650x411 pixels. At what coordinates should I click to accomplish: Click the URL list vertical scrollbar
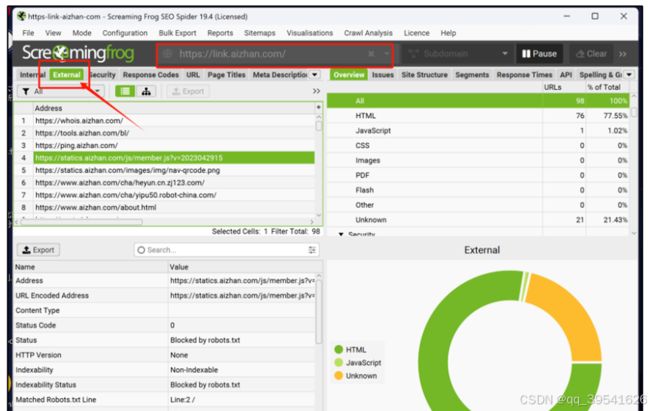pyautogui.click(x=318, y=125)
